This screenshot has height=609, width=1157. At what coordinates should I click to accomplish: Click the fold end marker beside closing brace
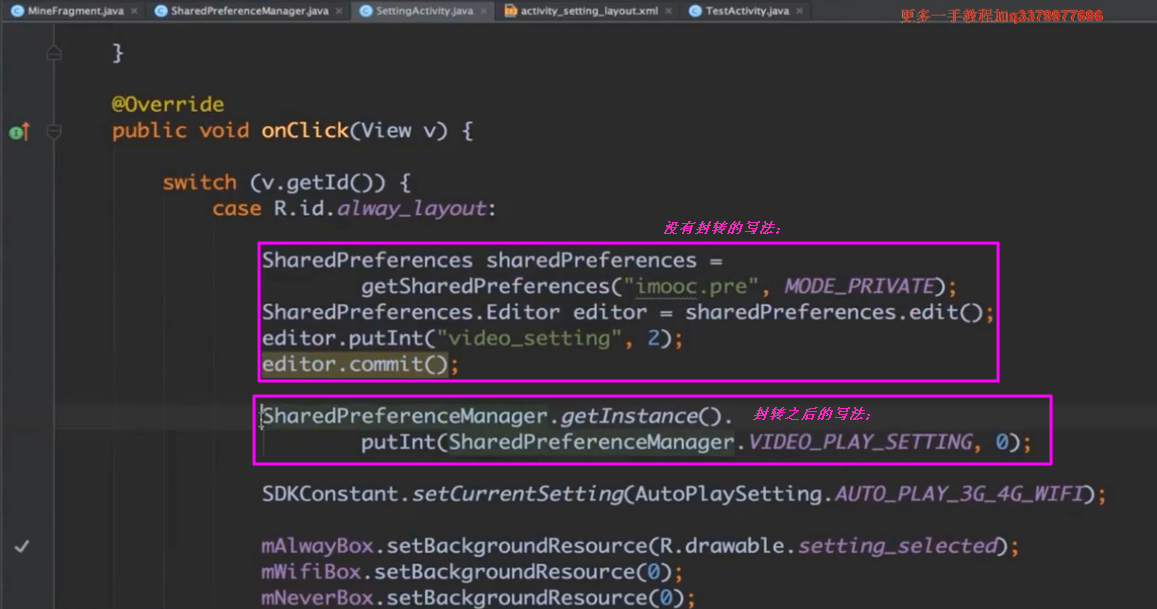54,53
